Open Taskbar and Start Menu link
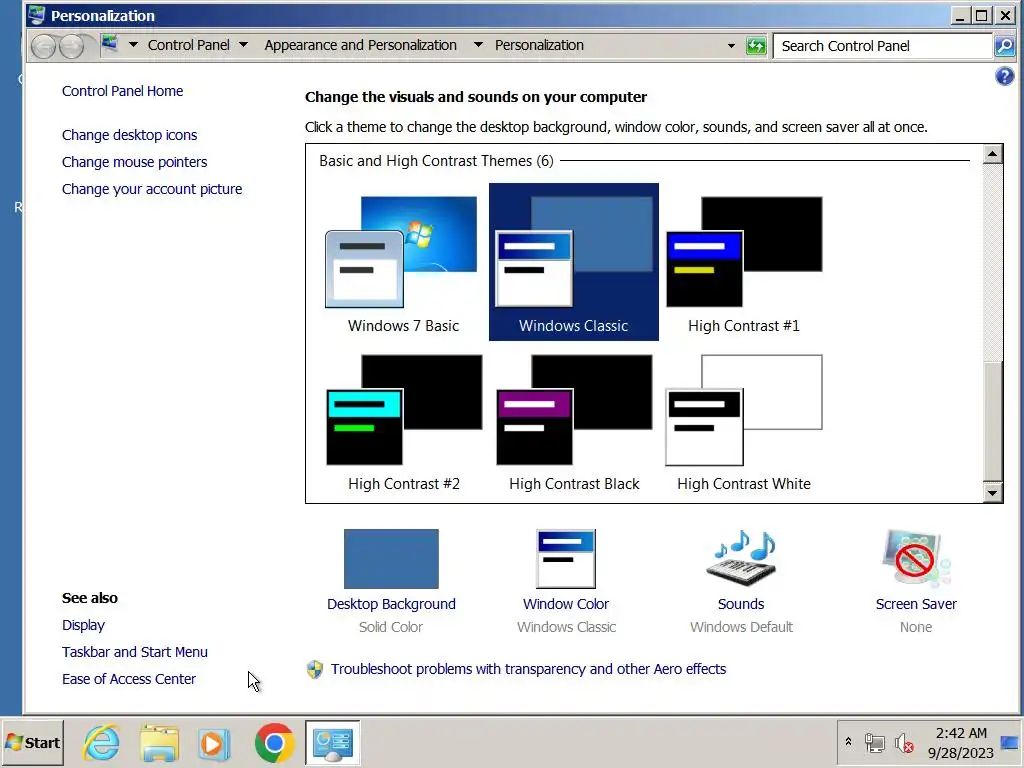1024x768 pixels. pos(135,652)
